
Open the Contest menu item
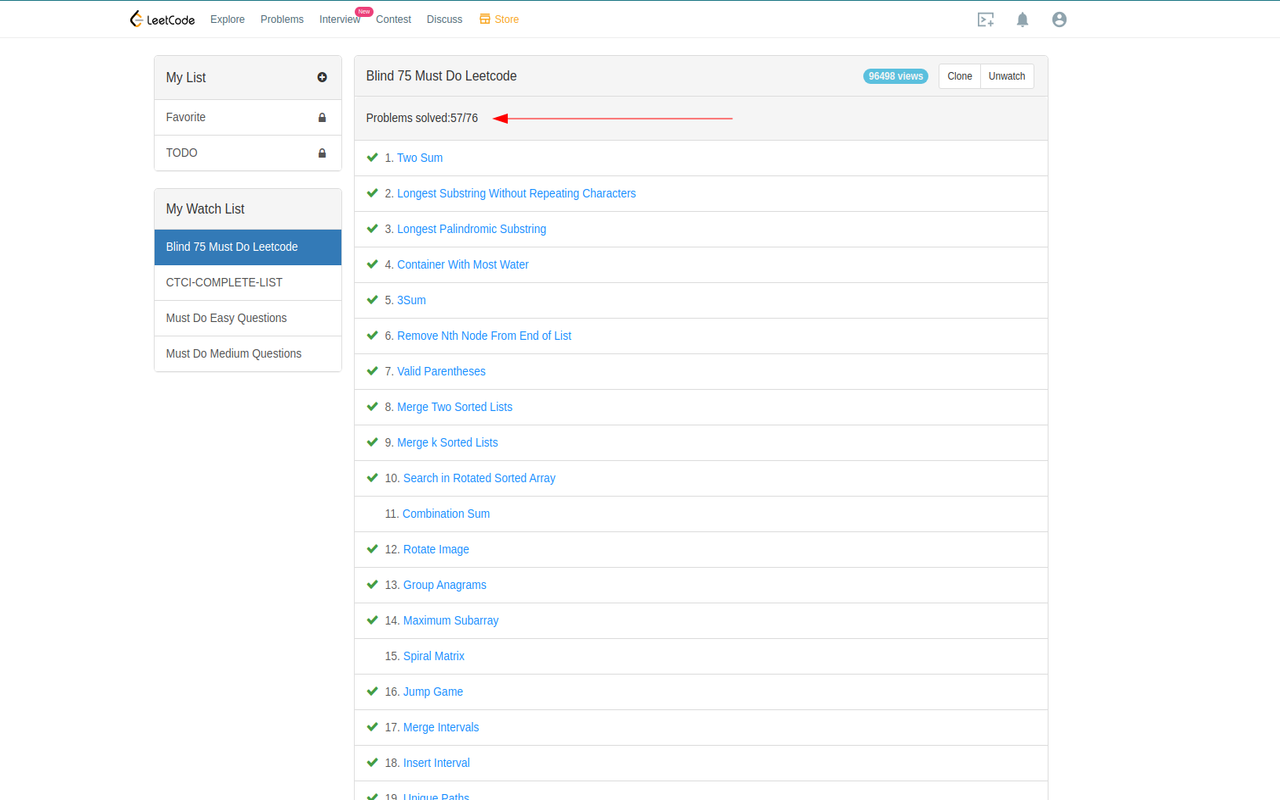[393, 19]
